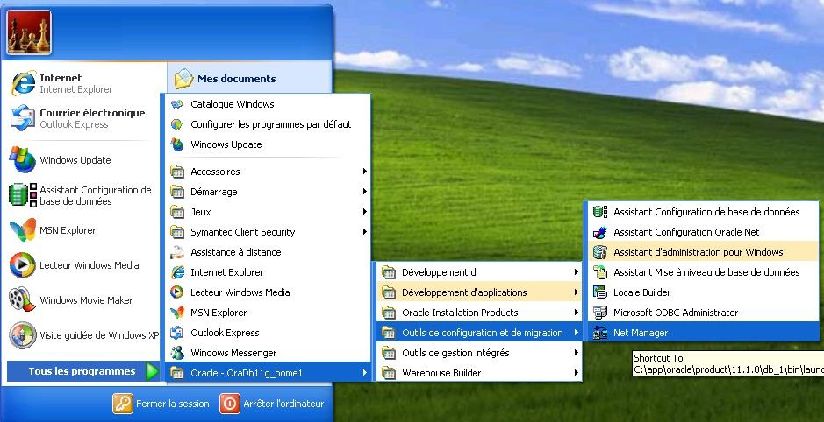Select Outils de gestion intégrés entry
Image resolution: width=824 pixels, height=422 pixels.
479,353
